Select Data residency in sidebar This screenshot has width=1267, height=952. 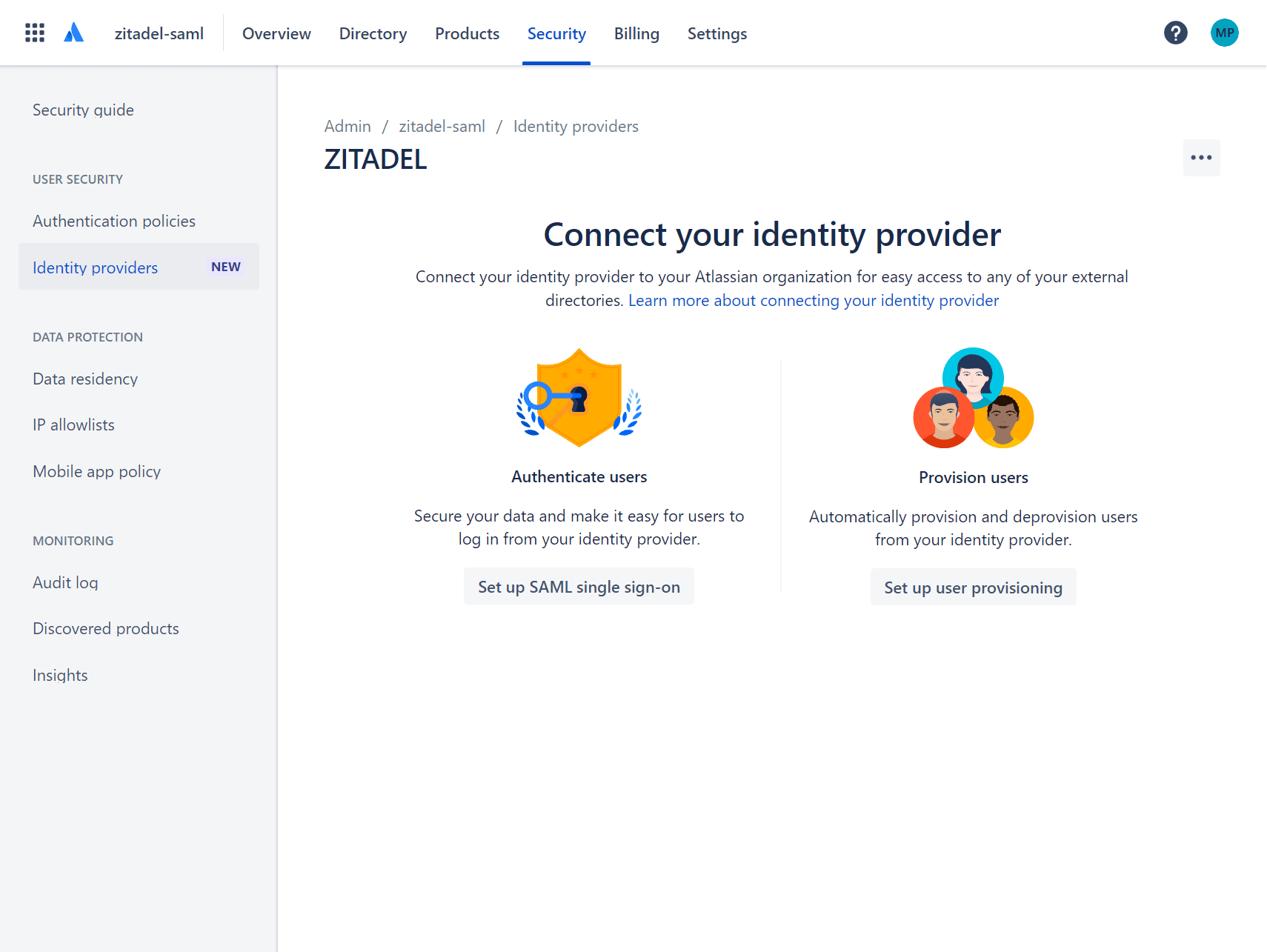pos(85,379)
